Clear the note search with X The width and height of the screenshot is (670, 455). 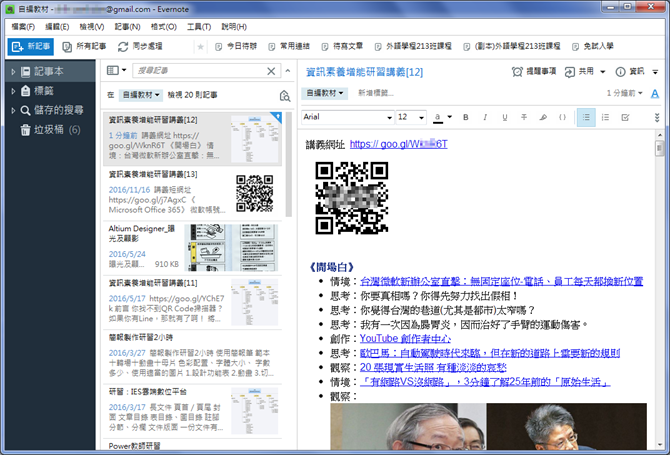(271, 71)
